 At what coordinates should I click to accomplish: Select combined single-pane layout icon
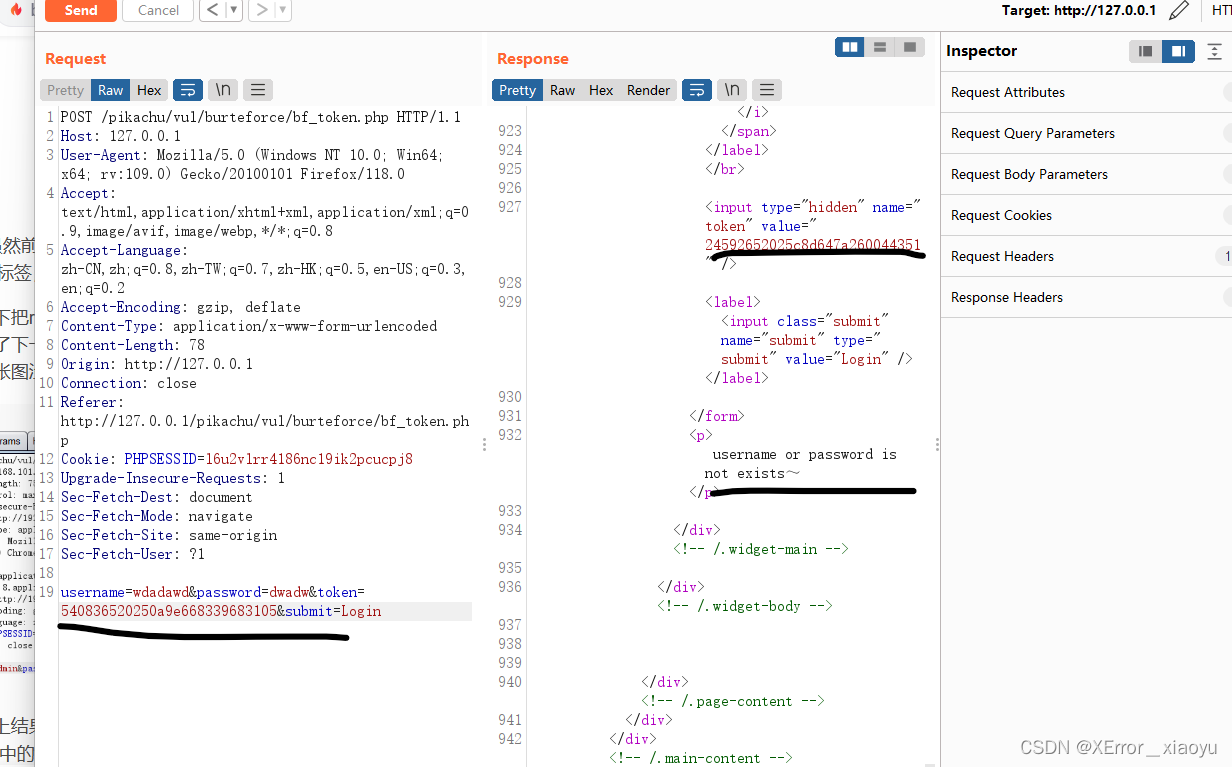pos(909,47)
